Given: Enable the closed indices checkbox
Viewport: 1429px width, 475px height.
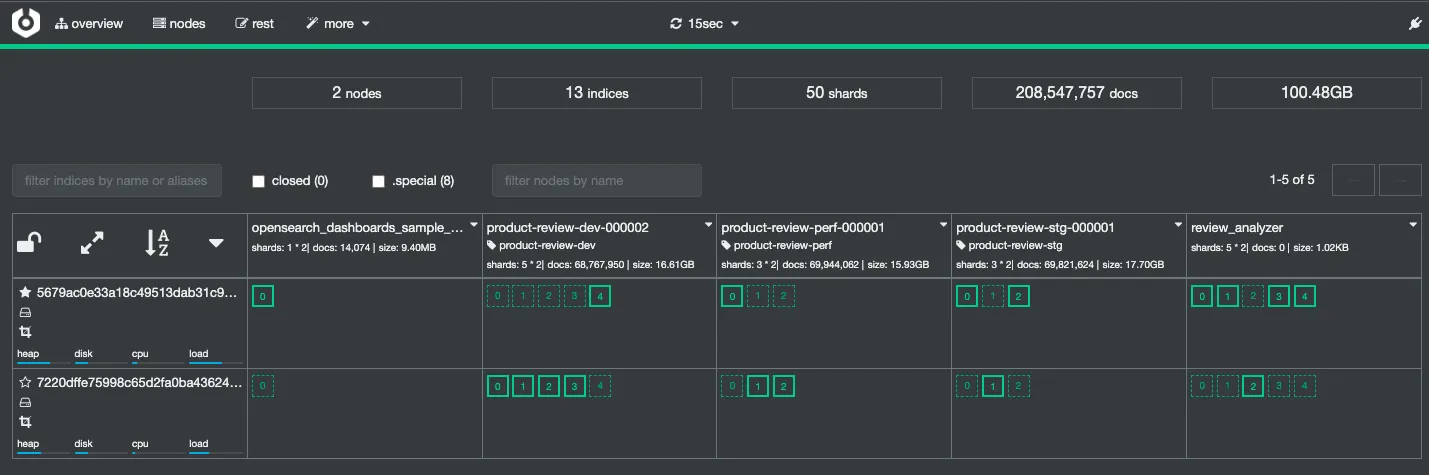Looking at the screenshot, I should click(259, 181).
